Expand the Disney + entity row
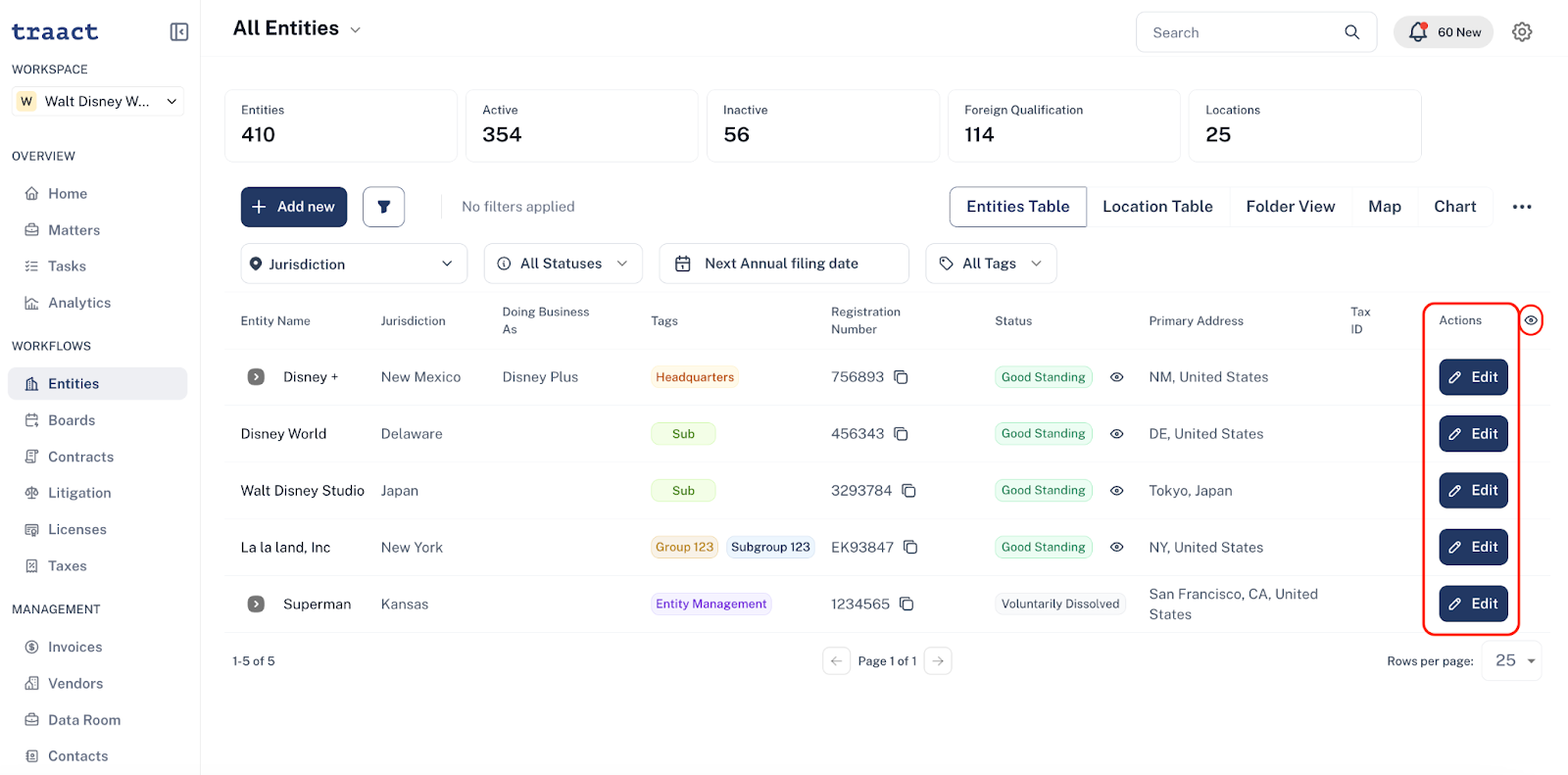Viewport: 1568px width, 775px height. (x=256, y=377)
